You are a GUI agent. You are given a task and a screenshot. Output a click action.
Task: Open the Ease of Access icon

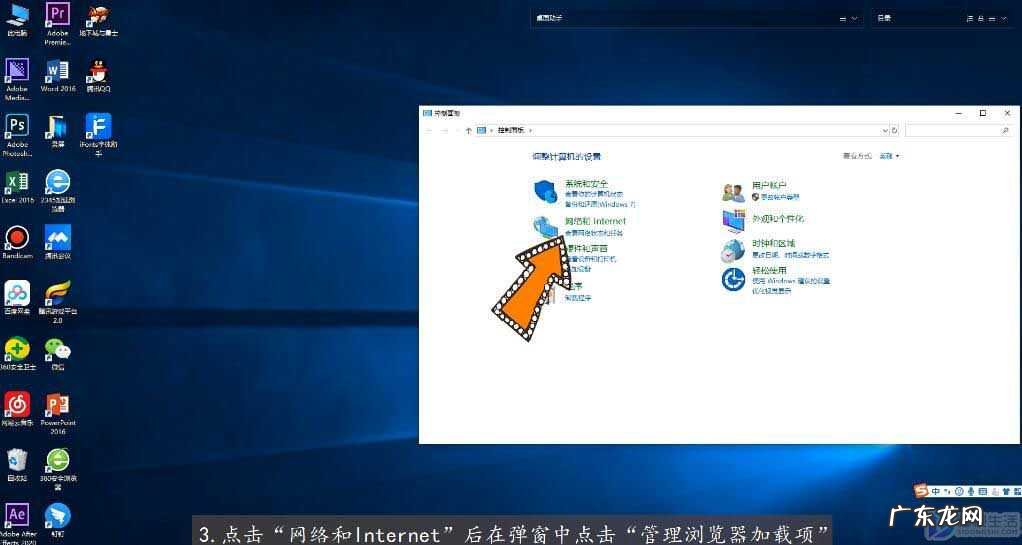(733, 280)
